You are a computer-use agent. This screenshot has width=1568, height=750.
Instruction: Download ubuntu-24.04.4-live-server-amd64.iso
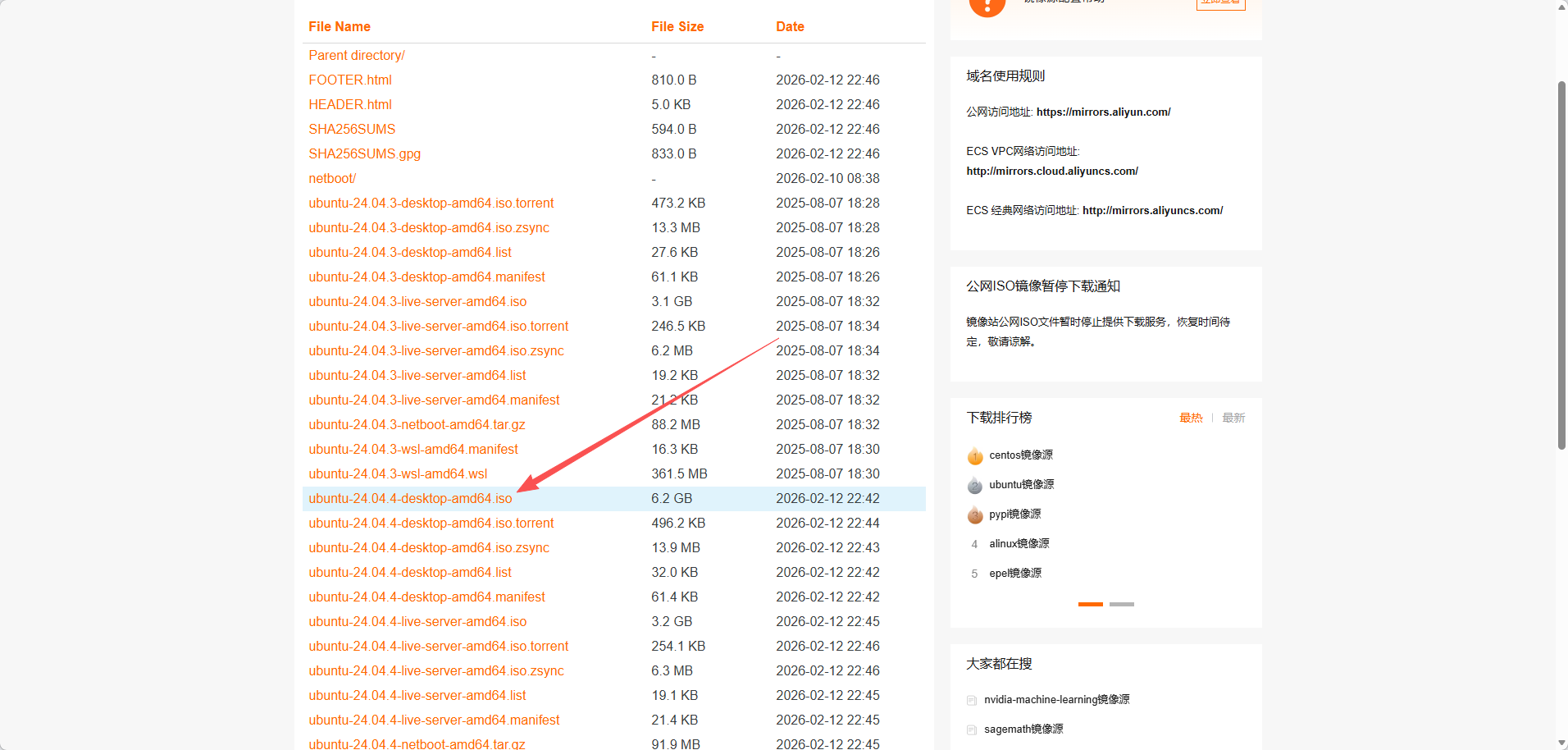coord(417,621)
